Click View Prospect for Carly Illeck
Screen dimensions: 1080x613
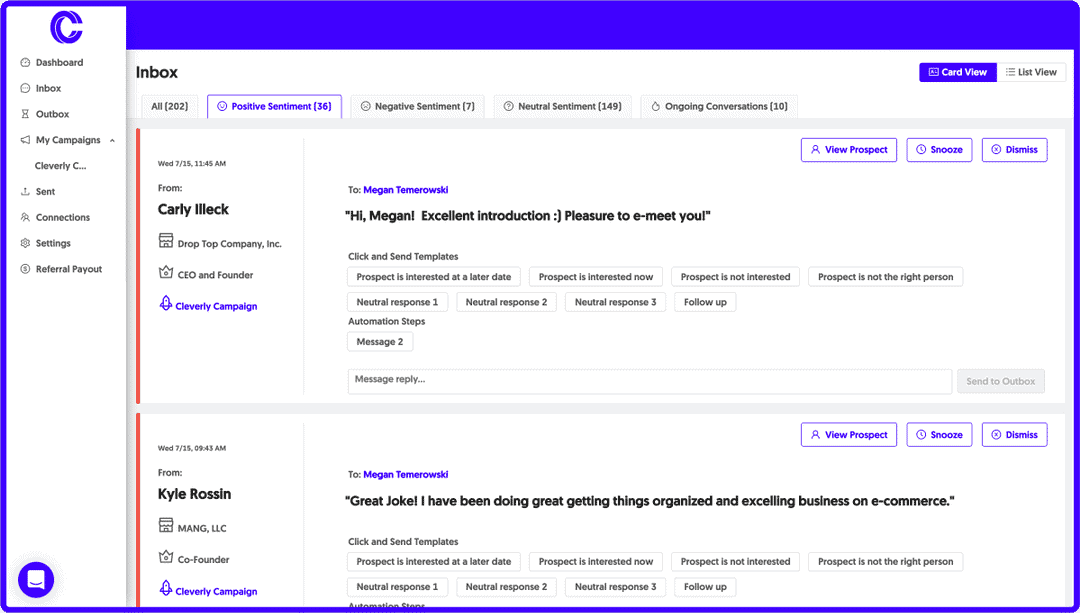pos(848,150)
